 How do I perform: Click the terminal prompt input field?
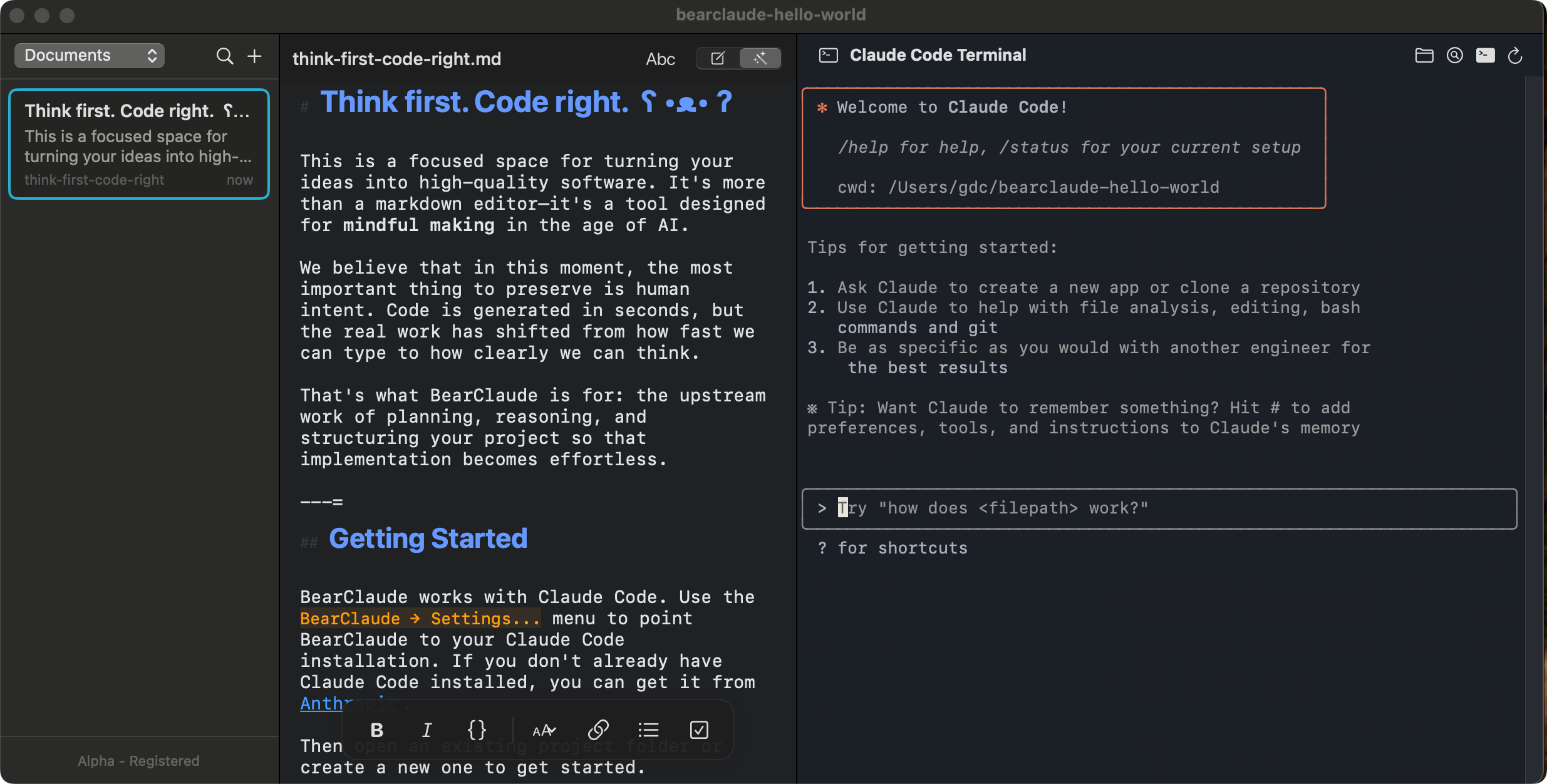(1159, 508)
